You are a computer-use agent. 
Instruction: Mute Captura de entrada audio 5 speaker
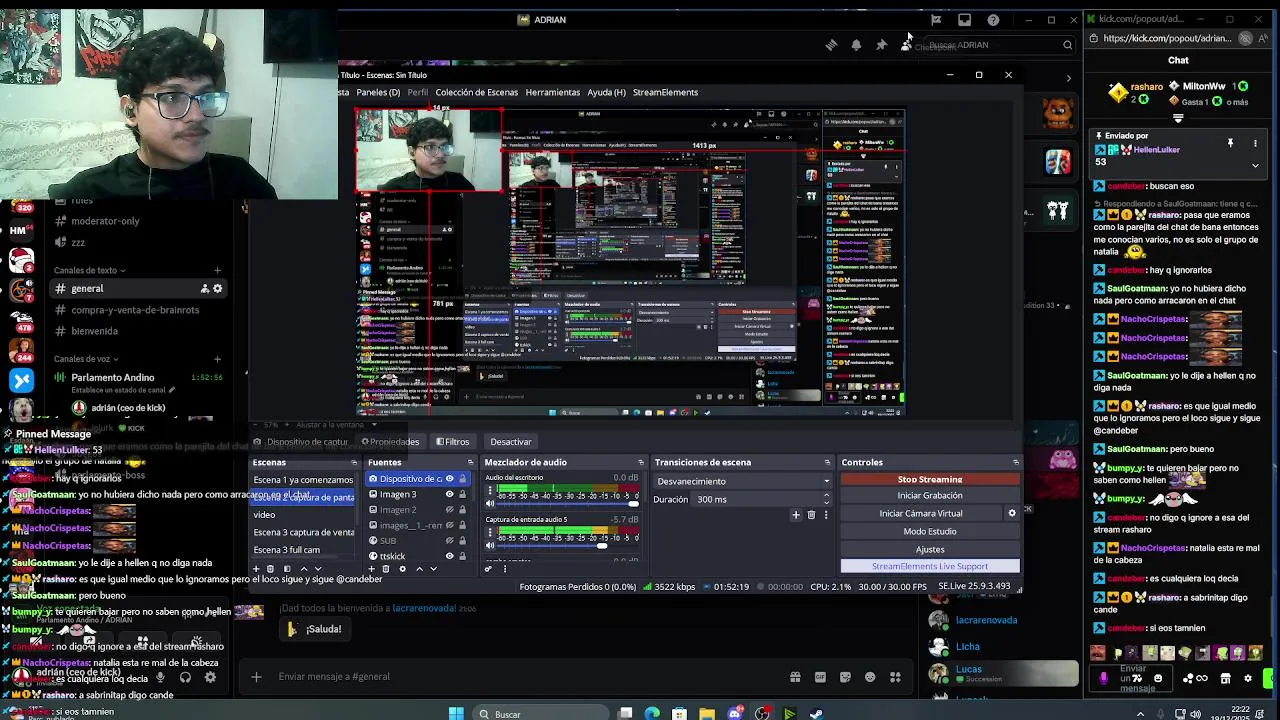pyautogui.click(x=490, y=546)
